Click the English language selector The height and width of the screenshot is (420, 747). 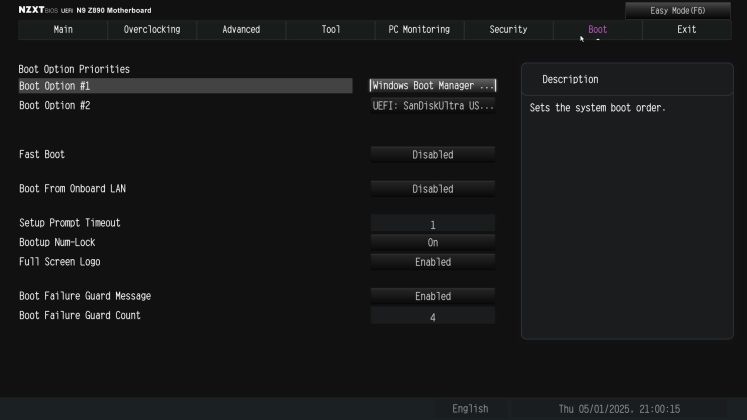tap(470, 409)
